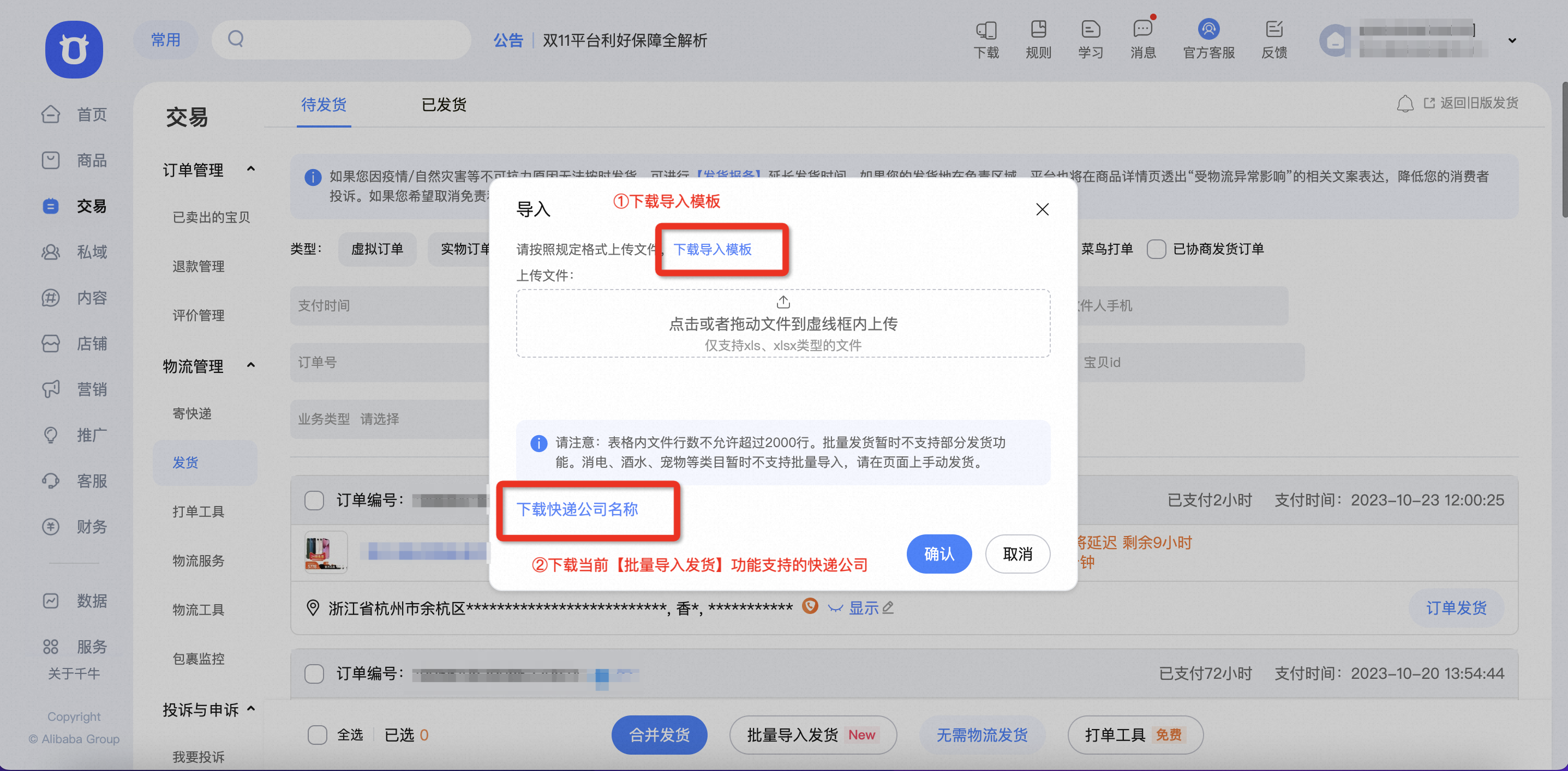Confirm import with 确认 button
Viewport: 1568px width, 771px height.
(939, 554)
